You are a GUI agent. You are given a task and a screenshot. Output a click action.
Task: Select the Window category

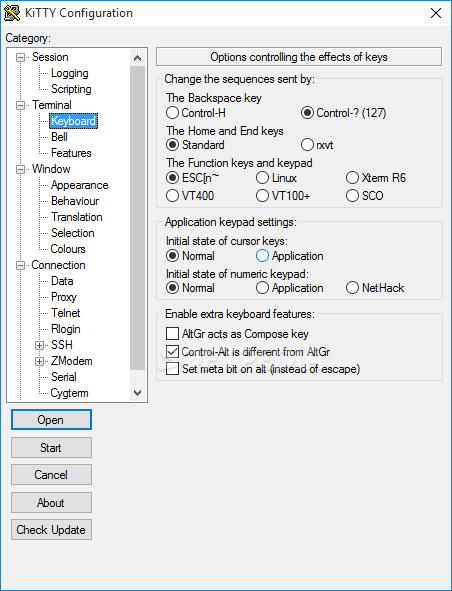(x=51, y=169)
